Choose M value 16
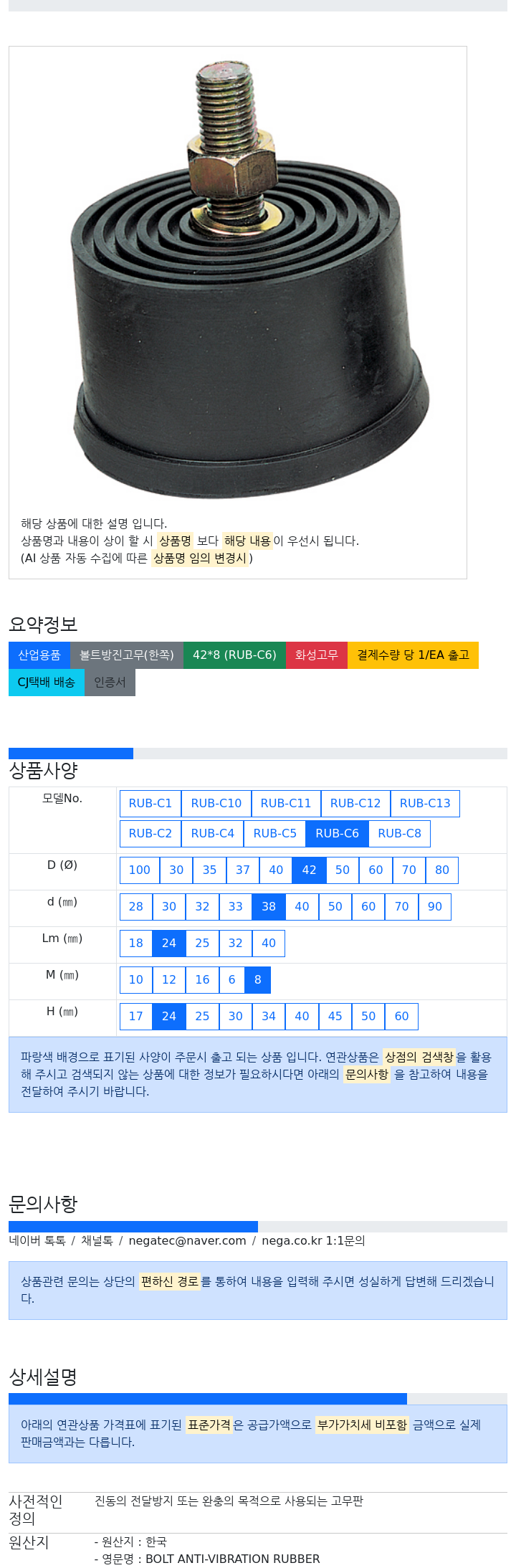The width and height of the screenshot is (516, 1568). (x=203, y=979)
